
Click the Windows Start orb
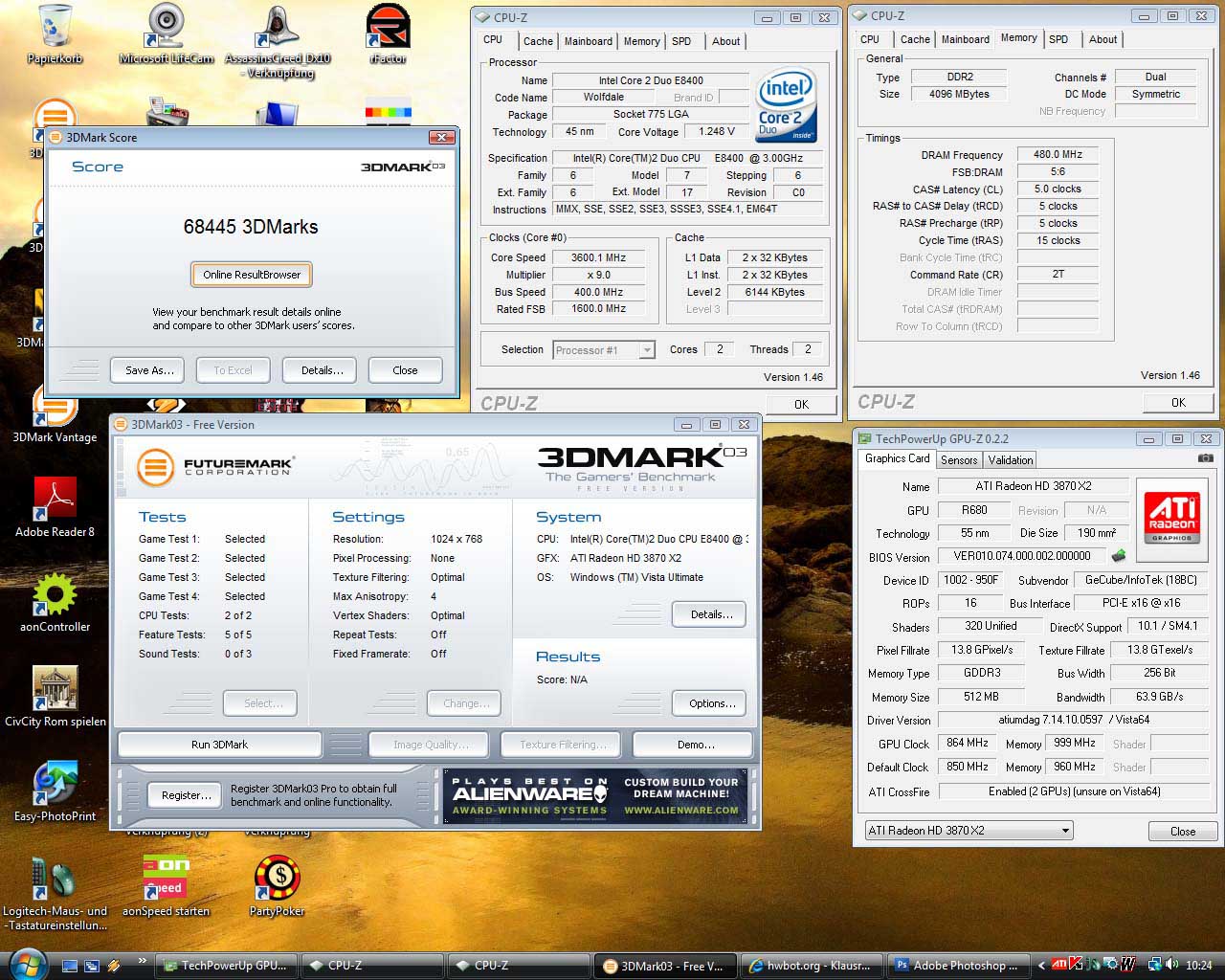[26, 965]
